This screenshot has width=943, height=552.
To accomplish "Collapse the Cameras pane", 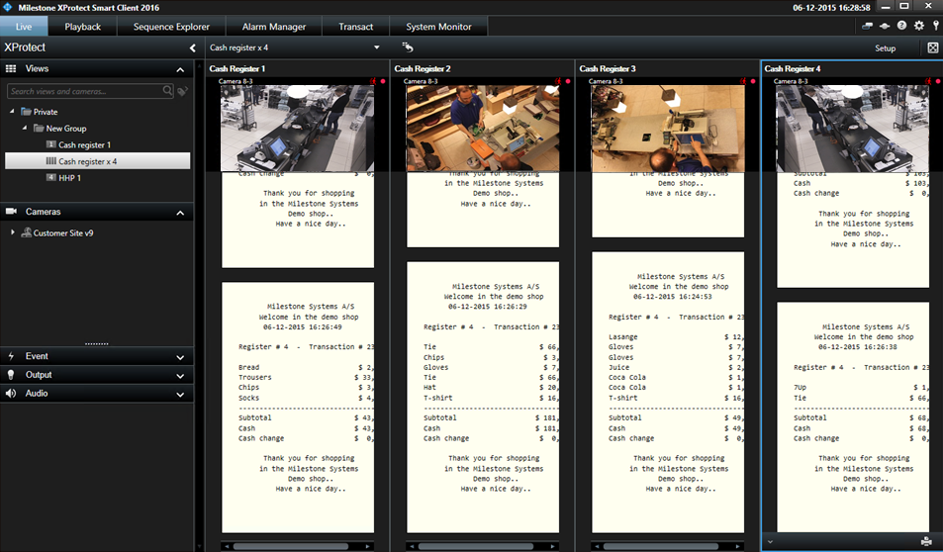I will (180, 213).
